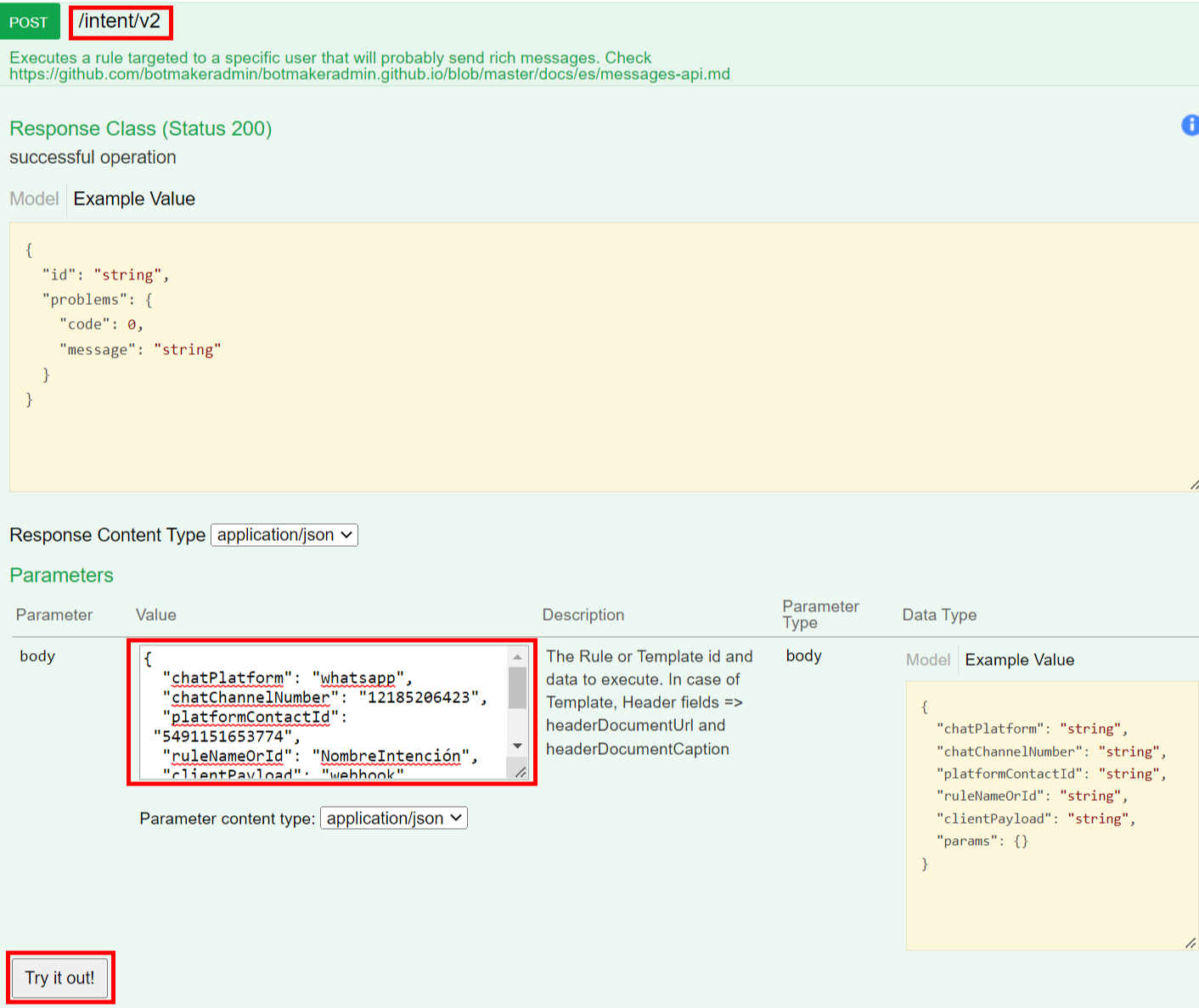Open the /intent/v2 endpoint path
This screenshot has width=1199, height=1008.
click(x=120, y=21)
